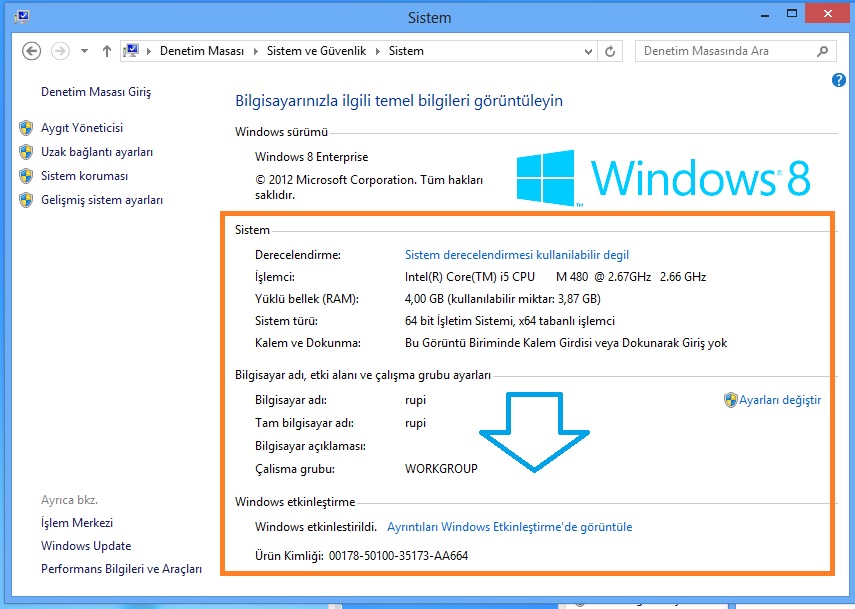Open Gelişmiş sistem ayarları
855x609 pixels.
tap(102, 200)
